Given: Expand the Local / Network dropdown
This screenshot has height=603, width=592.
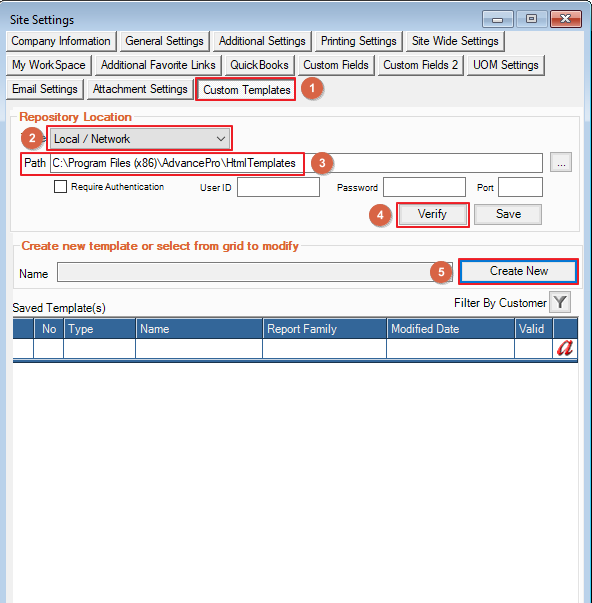Looking at the screenshot, I should (x=140, y=138).
